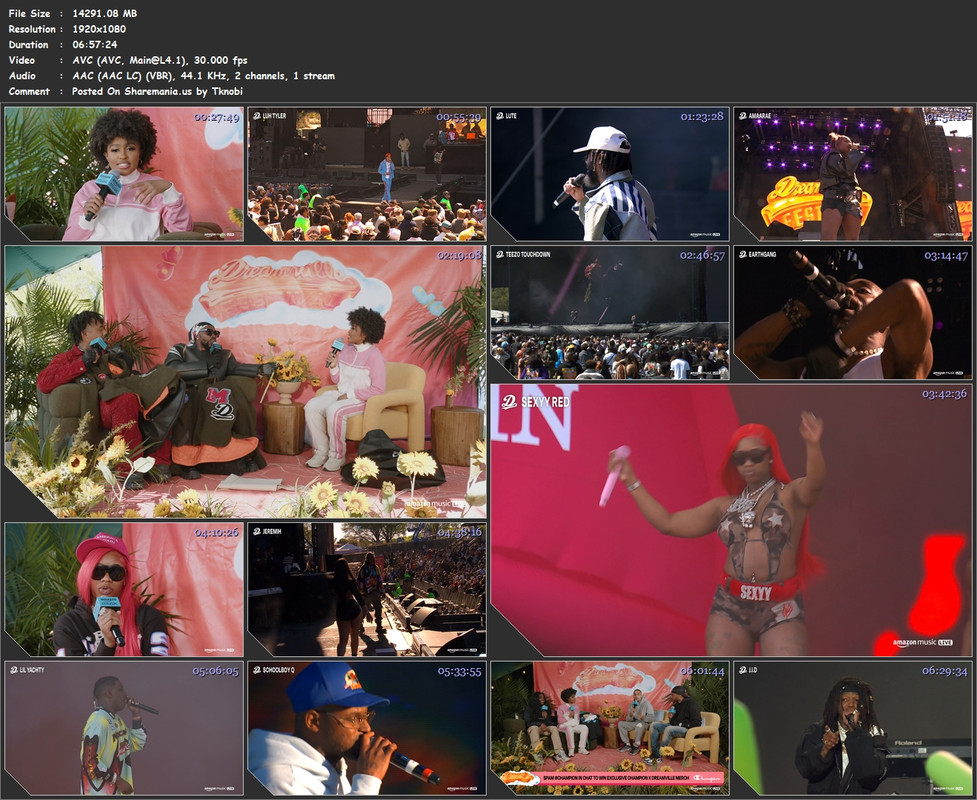Open the thumbnail stamped 00:27:49
Image resolution: width=977 pixels, height=800 pixels.
point(124,174)
